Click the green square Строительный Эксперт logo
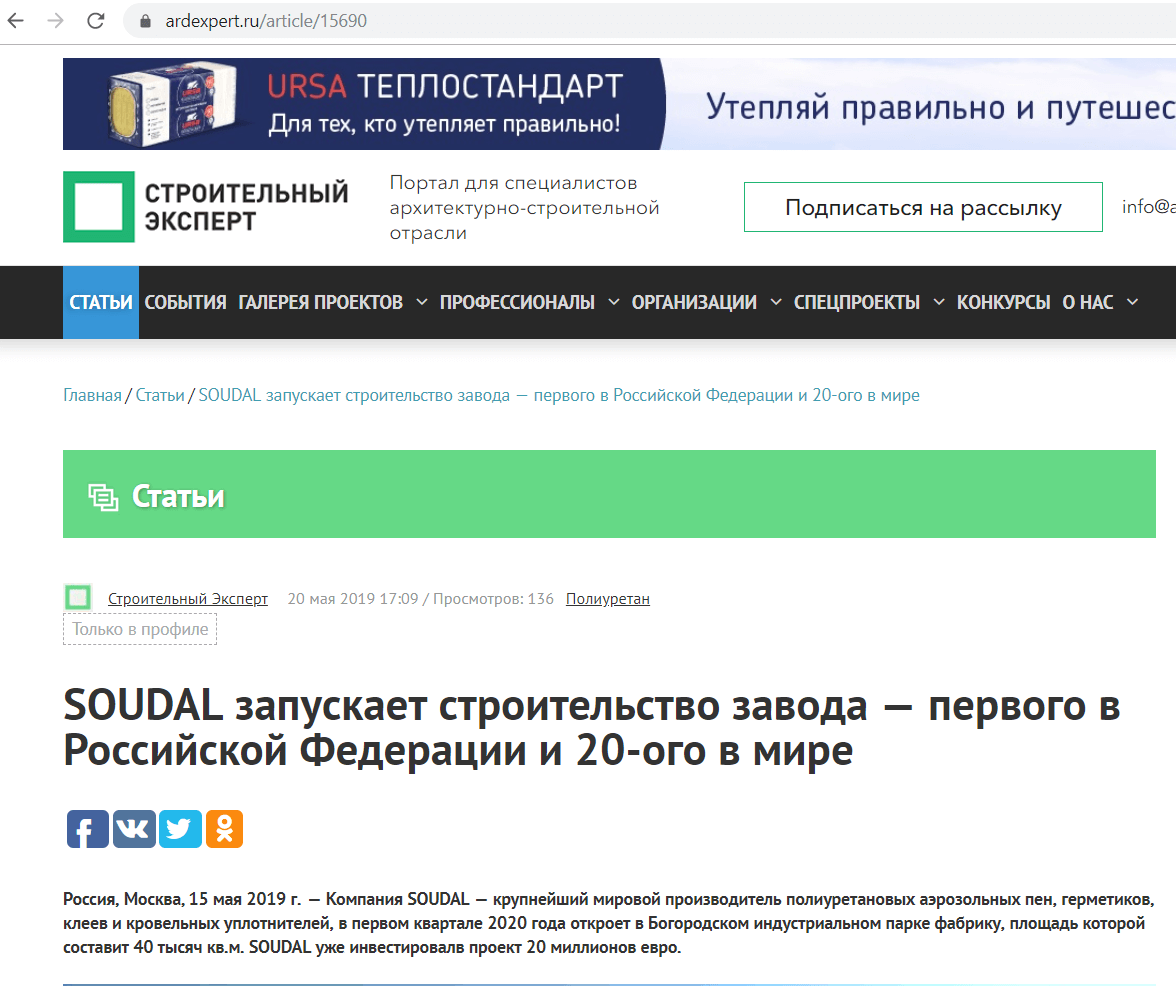The height and width of the screenshot is (986, 1176). (98, 207)
